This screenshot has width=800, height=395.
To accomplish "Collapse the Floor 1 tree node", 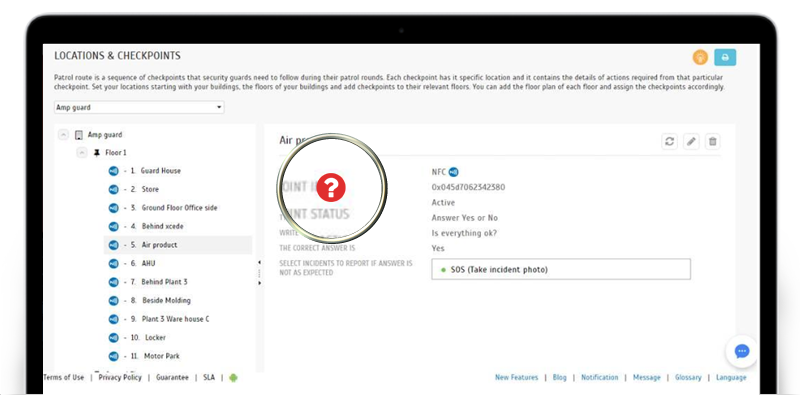I will tap(82, 153).
